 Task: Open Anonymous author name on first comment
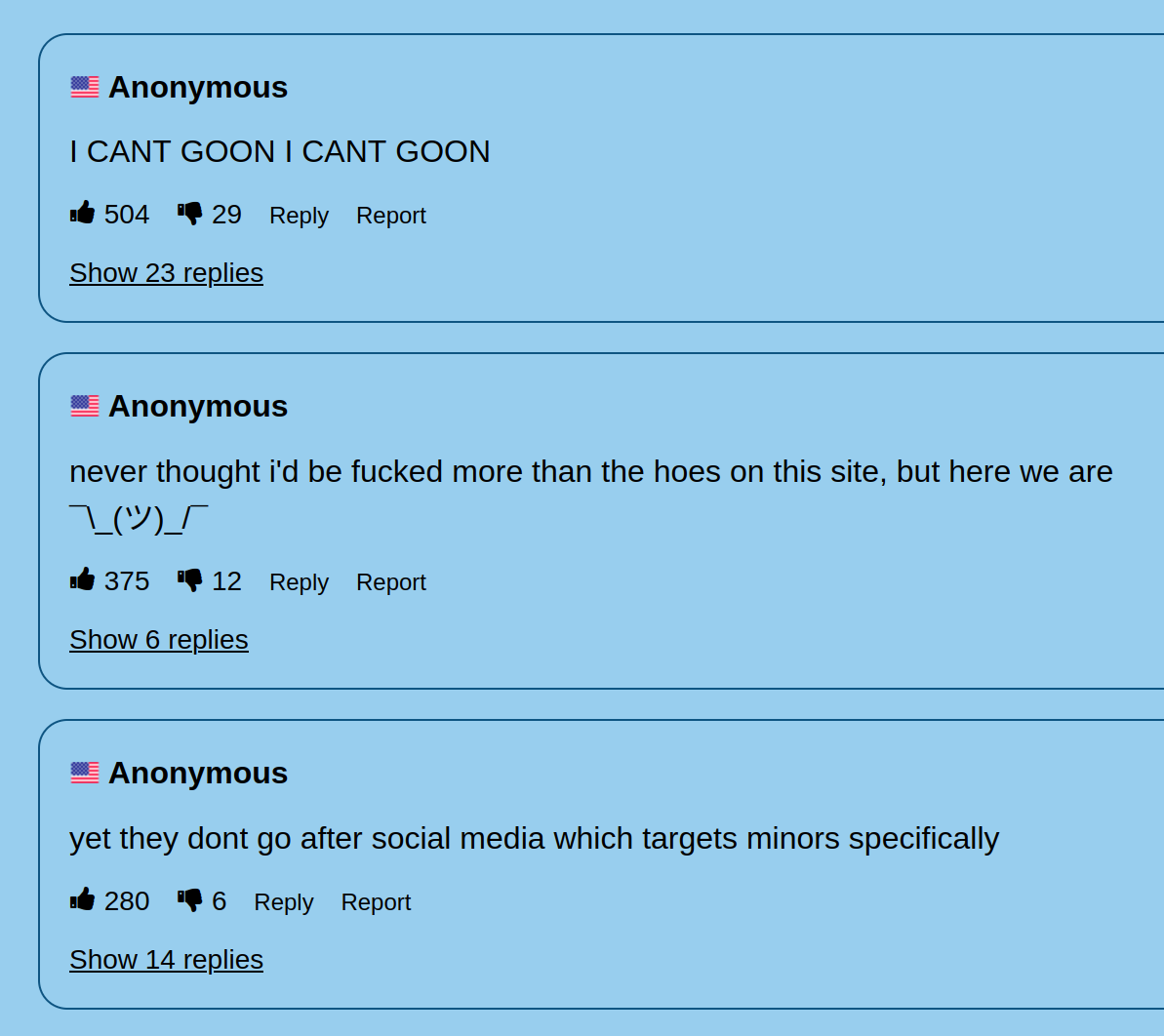(x=198, y=88)
